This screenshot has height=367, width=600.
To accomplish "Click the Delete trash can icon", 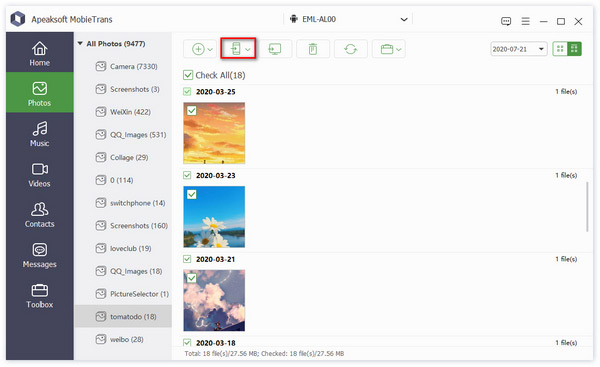I will 313,49.
